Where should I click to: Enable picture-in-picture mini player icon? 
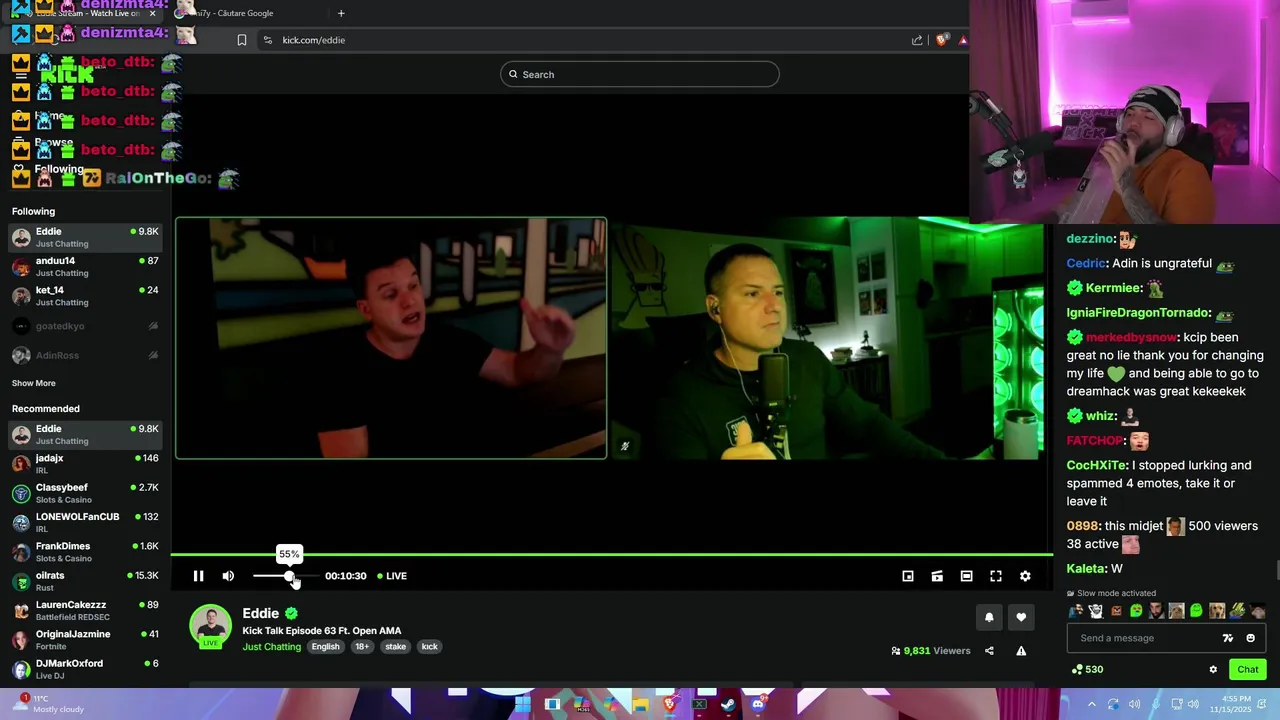[908, 576]
